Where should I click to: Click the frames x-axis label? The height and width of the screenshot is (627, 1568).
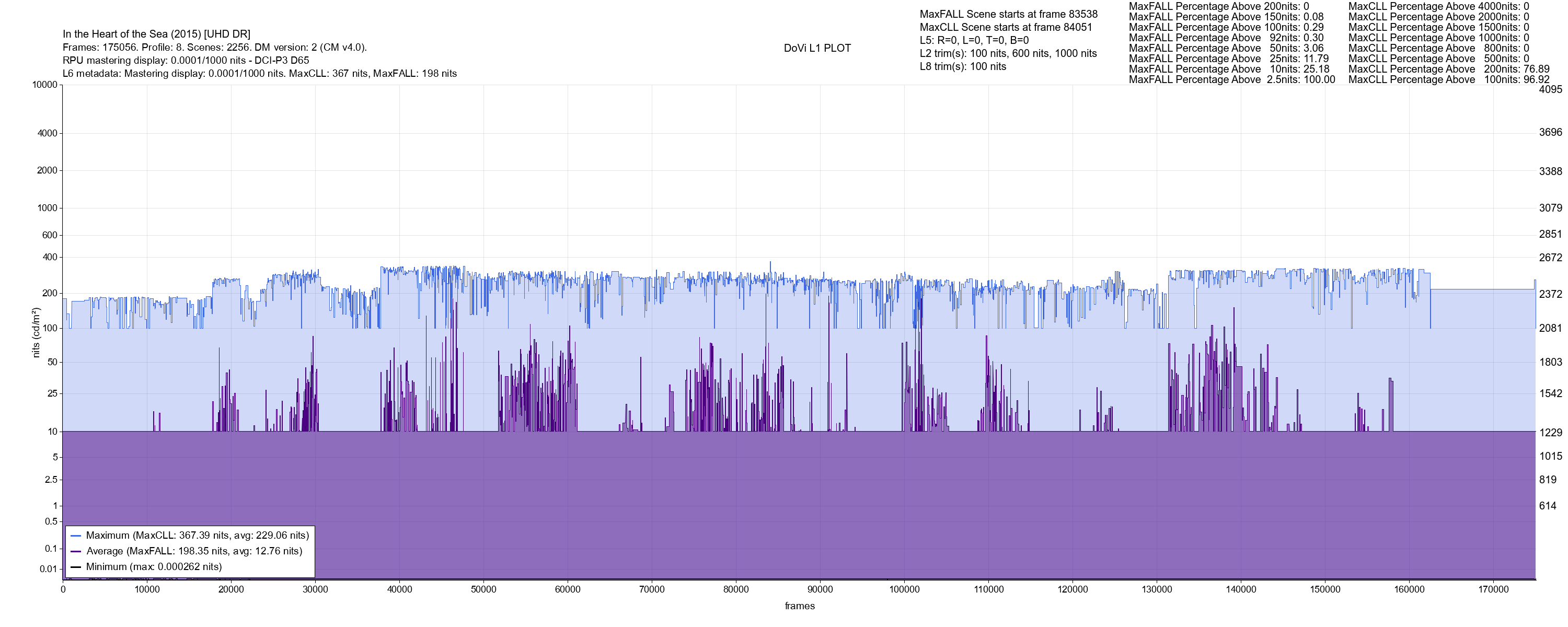click(799, 606)
